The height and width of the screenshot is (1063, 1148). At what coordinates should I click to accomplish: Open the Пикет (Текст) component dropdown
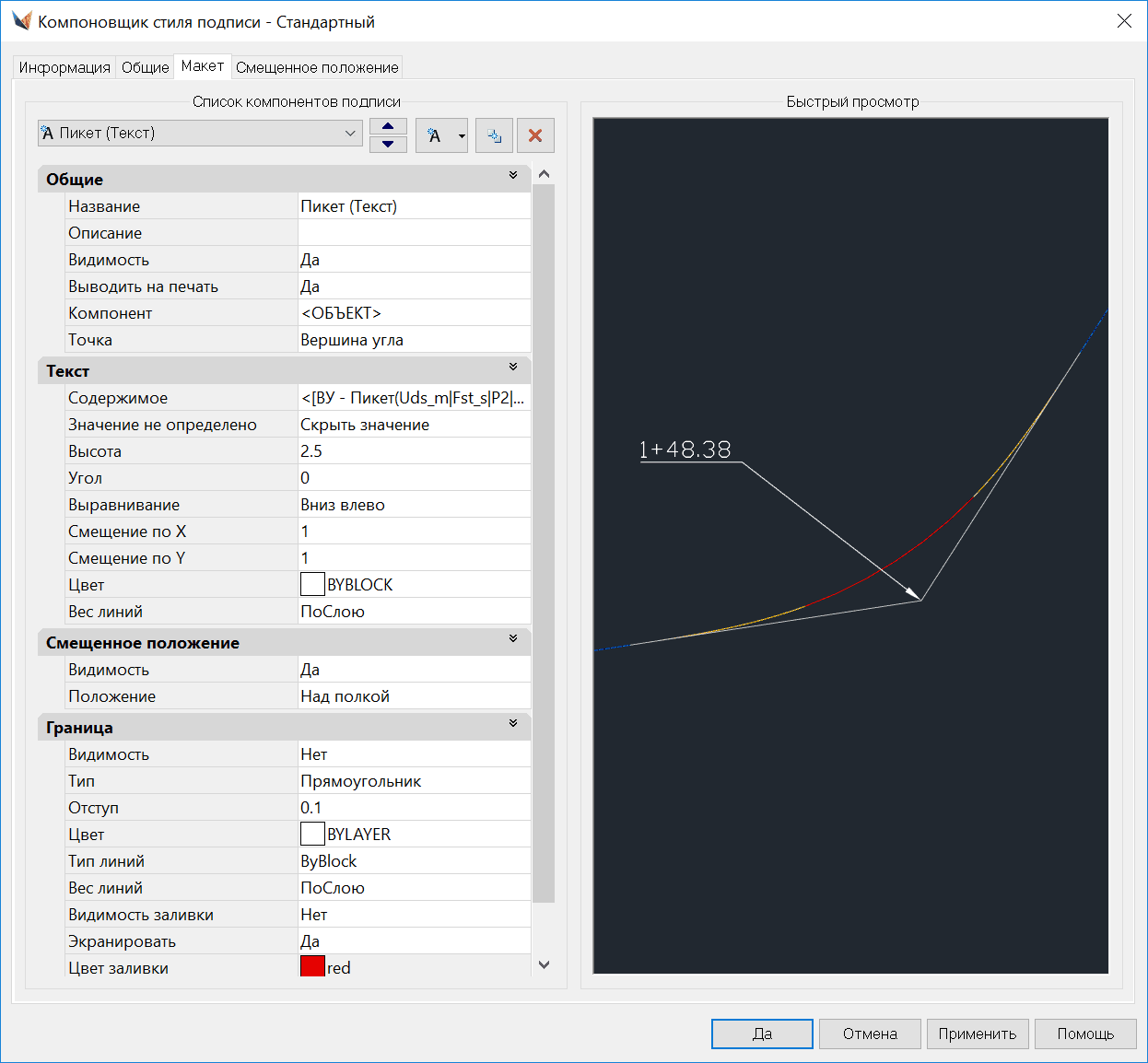[x=349, y=134]
